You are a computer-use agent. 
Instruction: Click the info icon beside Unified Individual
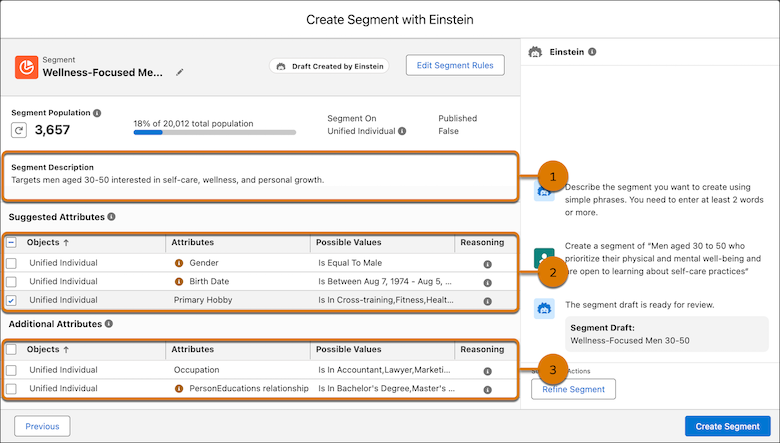pos(402,131)
